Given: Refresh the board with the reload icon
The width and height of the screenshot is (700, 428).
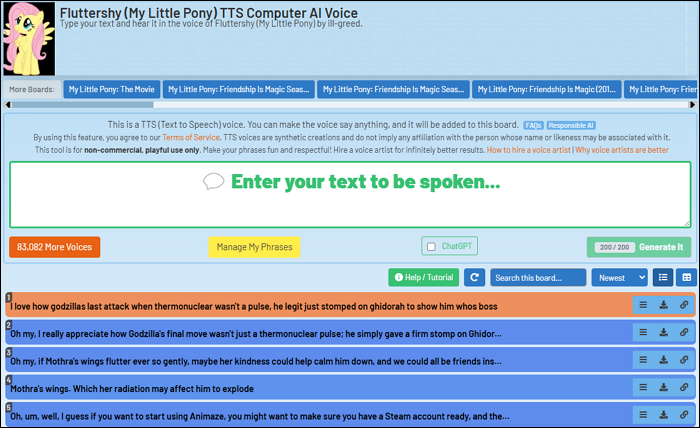Looking at the screenshot, I should coord(475,278).
